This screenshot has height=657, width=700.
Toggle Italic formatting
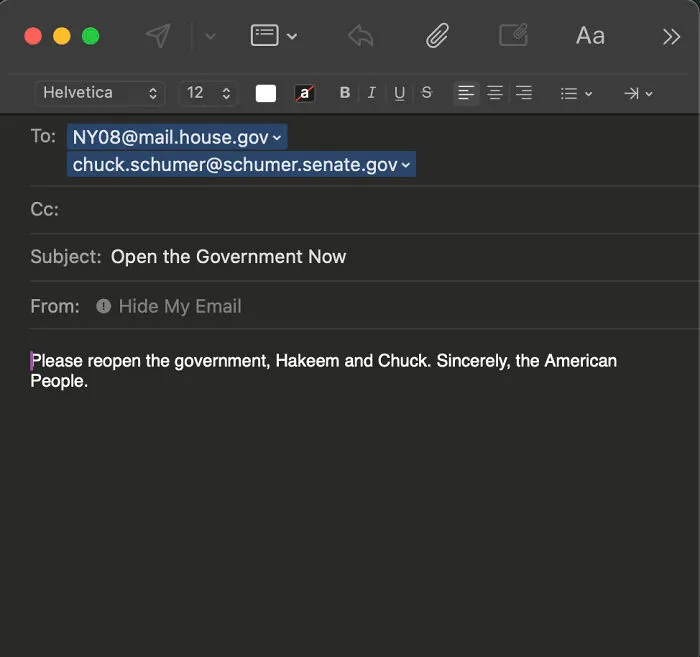tap(371, 93)
